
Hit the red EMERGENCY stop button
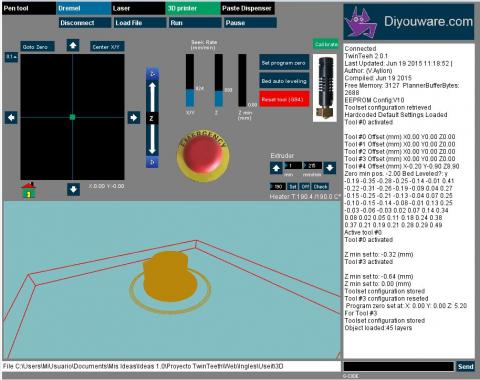click(x=203, y=155)
